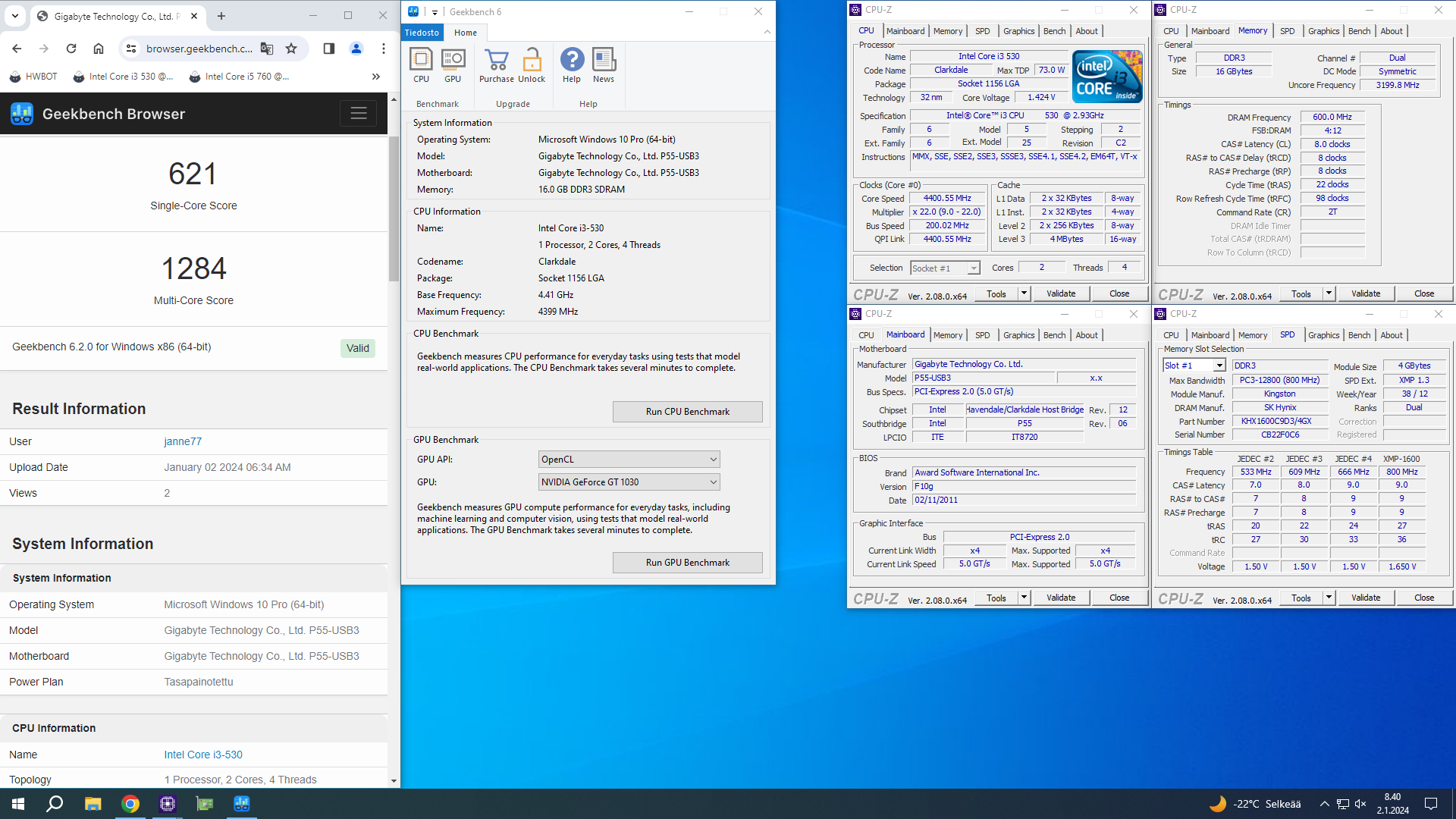Open GPU API dropdown showing OpenCL
The image size is (1456, 819).
click(629, 460)
